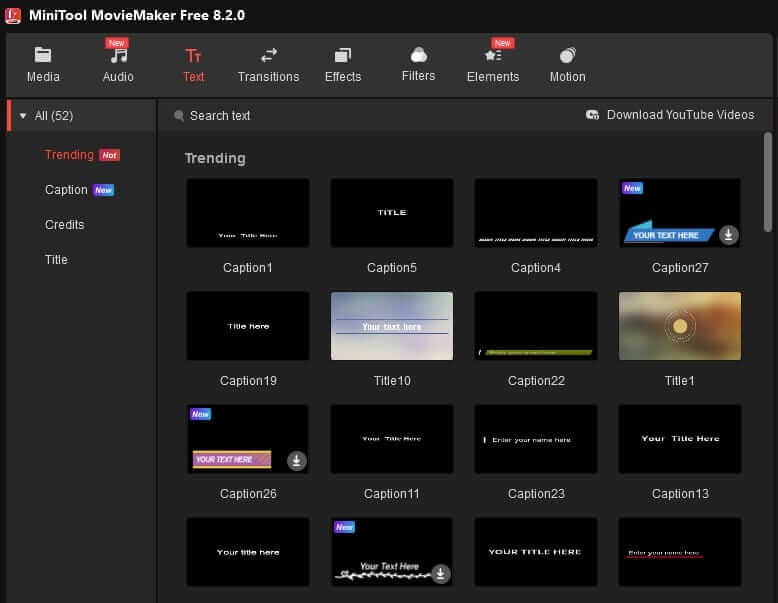The width and height of the screenshot is (778, 603).
Task: Pick the Title1 text template
Action: tap(680, 326)
